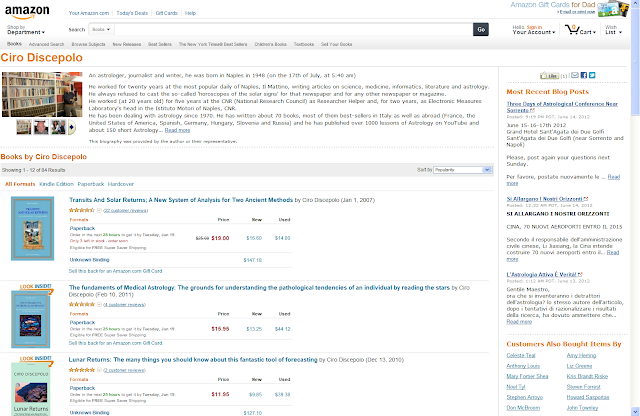Click the email share envelope icon

[x=575, y=75]
